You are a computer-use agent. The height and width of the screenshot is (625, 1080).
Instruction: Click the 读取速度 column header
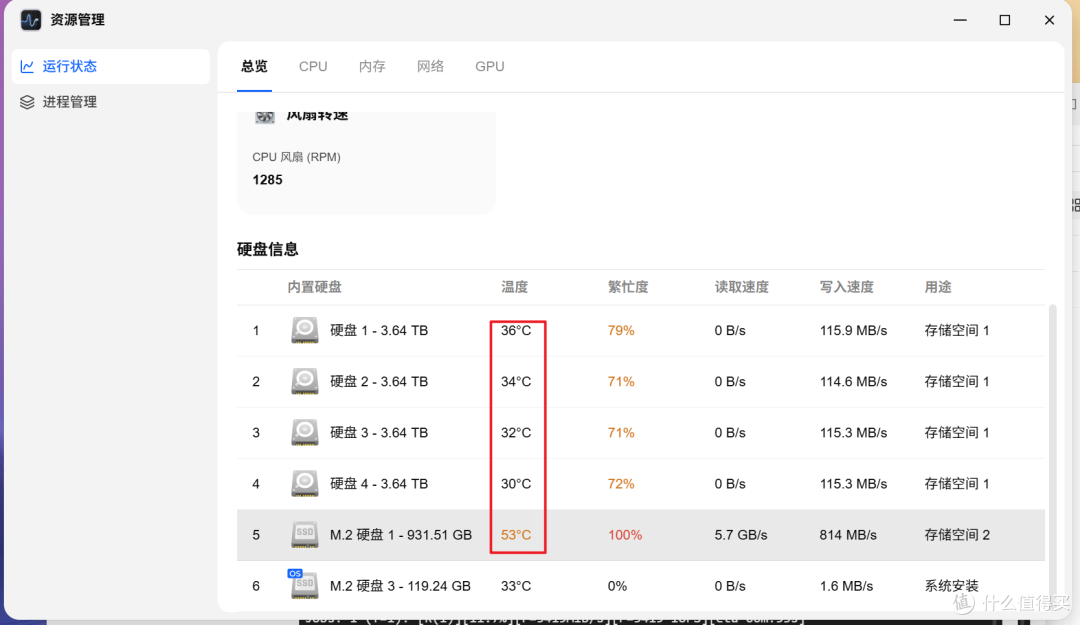pos(741,287)
